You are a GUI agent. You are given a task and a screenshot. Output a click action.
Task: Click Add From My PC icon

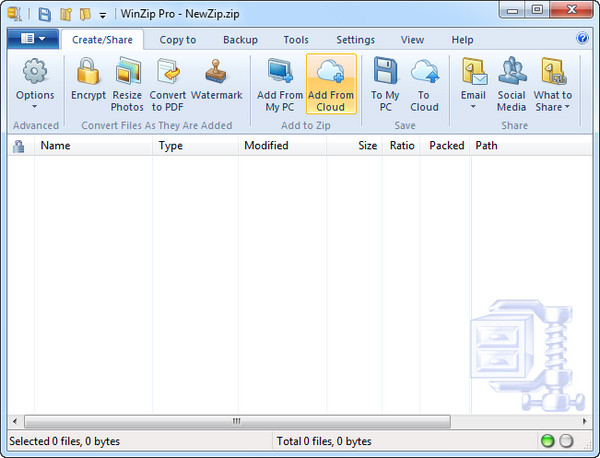point(279,73)
